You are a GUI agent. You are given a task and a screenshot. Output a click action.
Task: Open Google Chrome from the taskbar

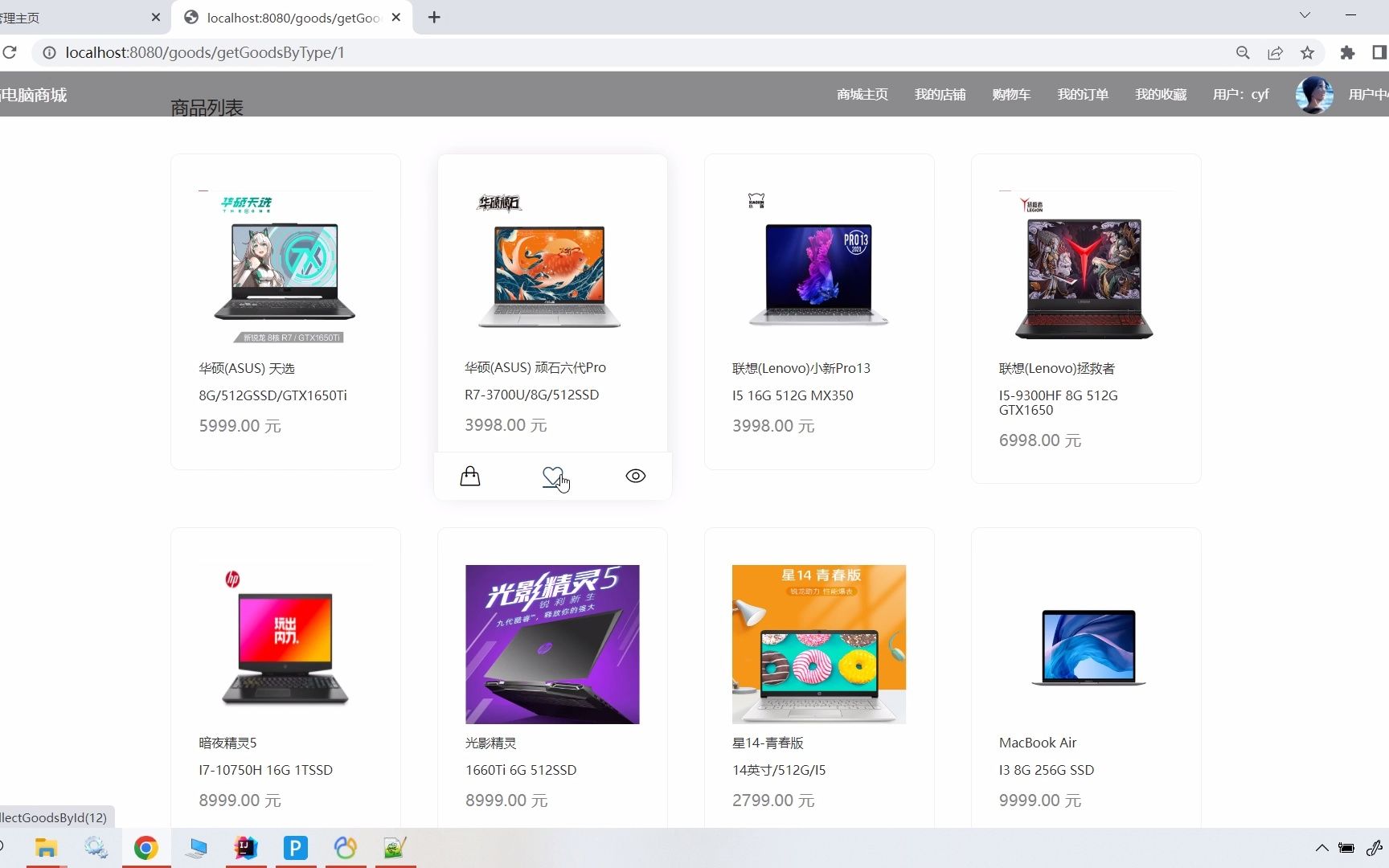click(x=145, y=848)
